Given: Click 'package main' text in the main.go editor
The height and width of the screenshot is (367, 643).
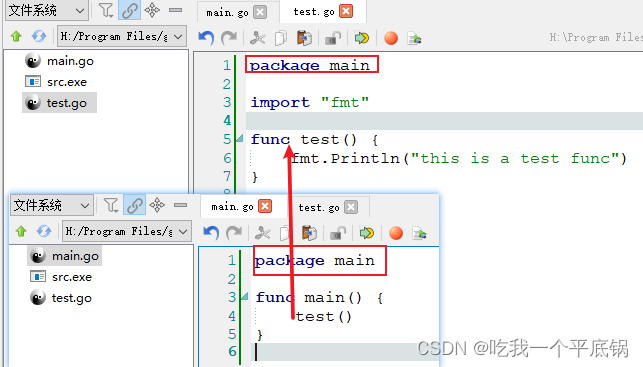Looking at the screenshot, I should click(x=315, y=261).
